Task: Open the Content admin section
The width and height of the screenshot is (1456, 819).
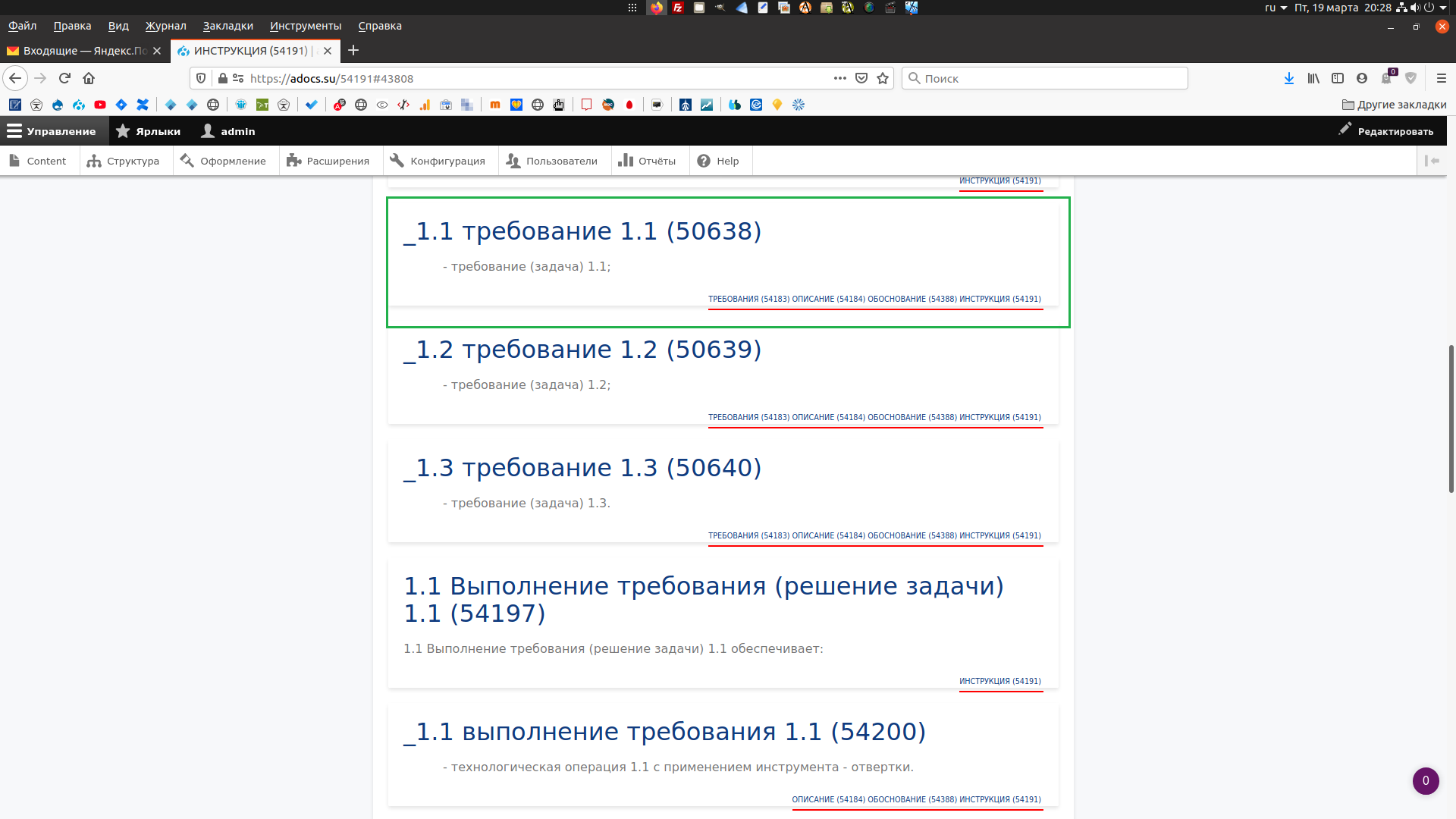Action: [x=38, y=161]
